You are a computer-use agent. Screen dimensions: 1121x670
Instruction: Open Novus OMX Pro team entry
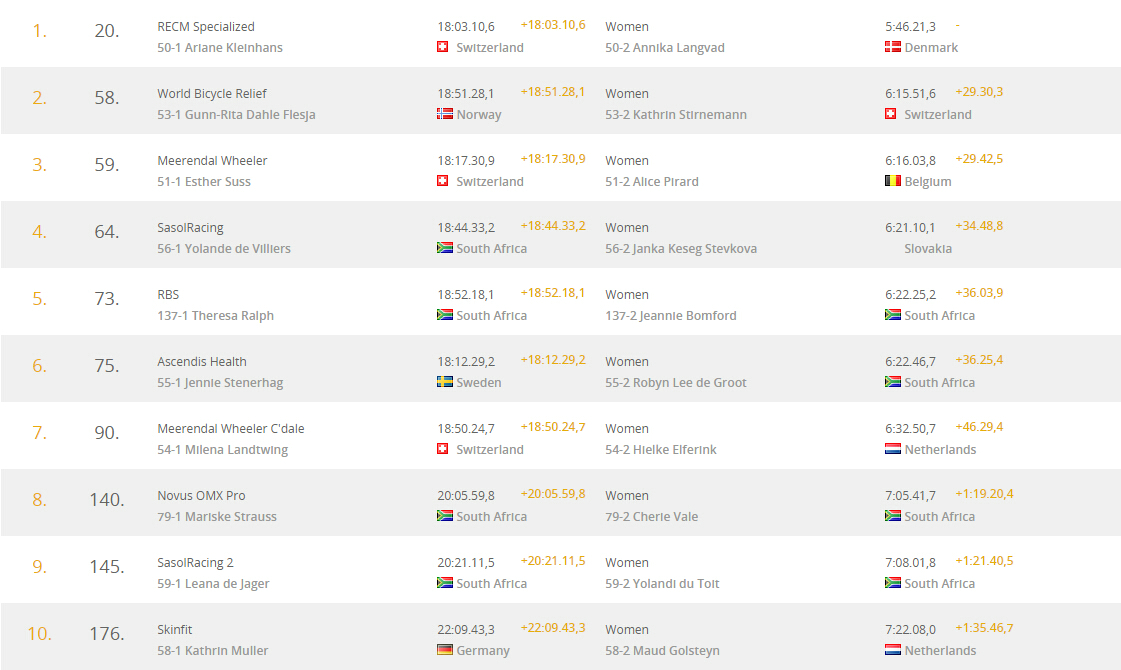coord(201,496)
